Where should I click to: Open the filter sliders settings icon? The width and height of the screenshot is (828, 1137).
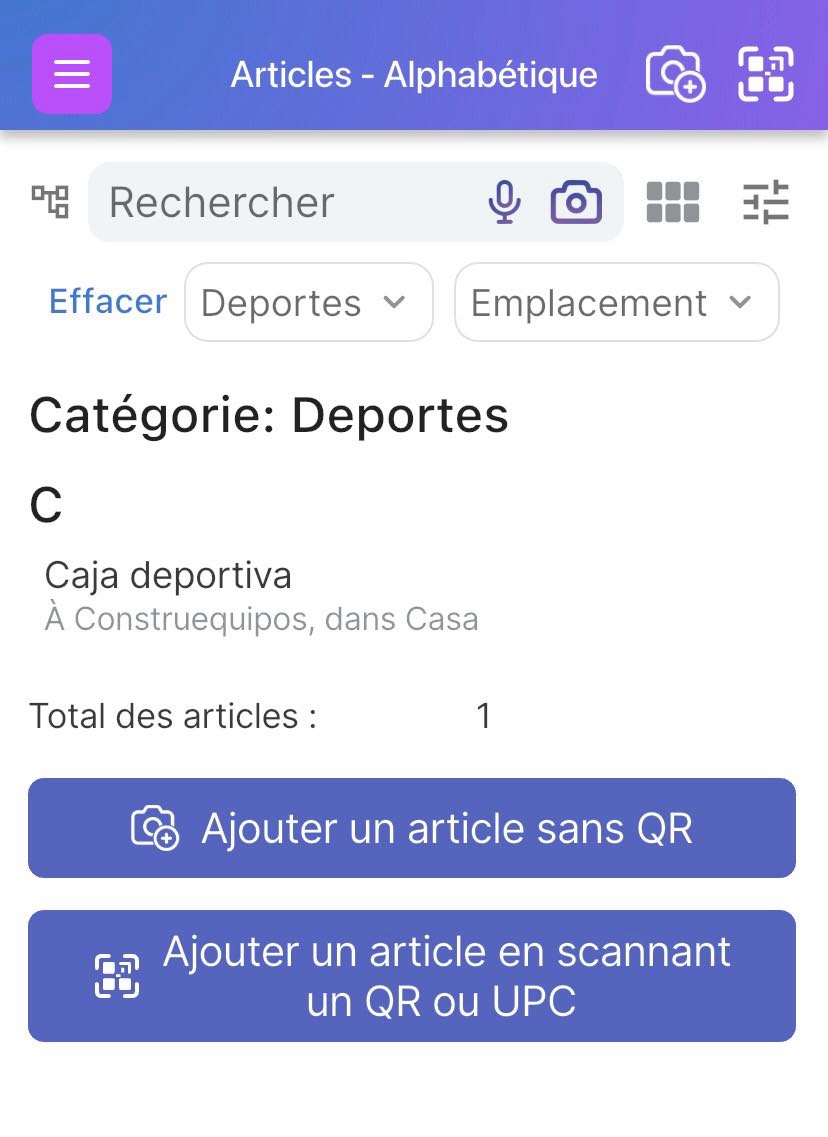(766, 202)
